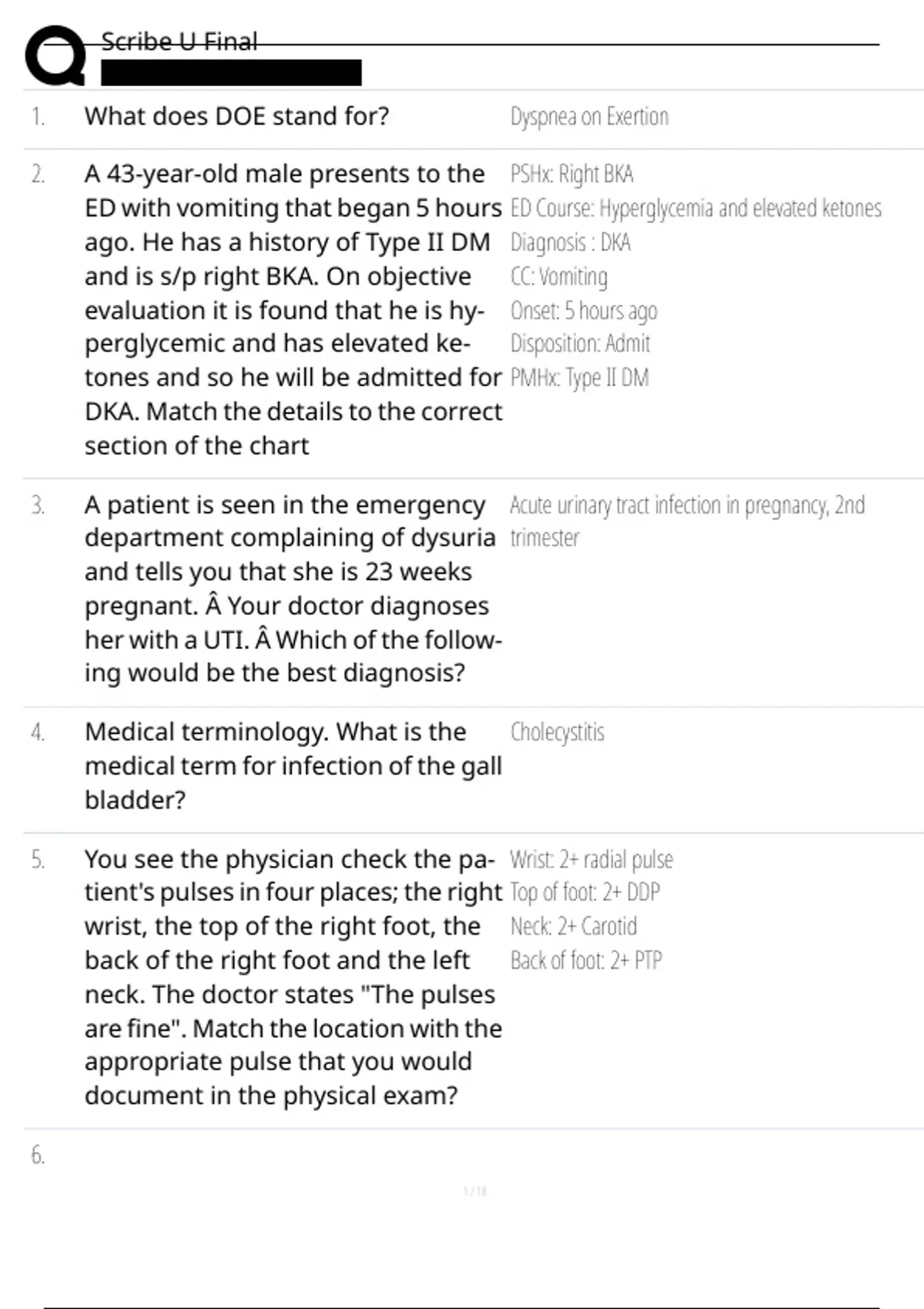Click the answer 'Dyspnea on Exertion'
This screenshot has width=924, height=1309.
(589, 116)
